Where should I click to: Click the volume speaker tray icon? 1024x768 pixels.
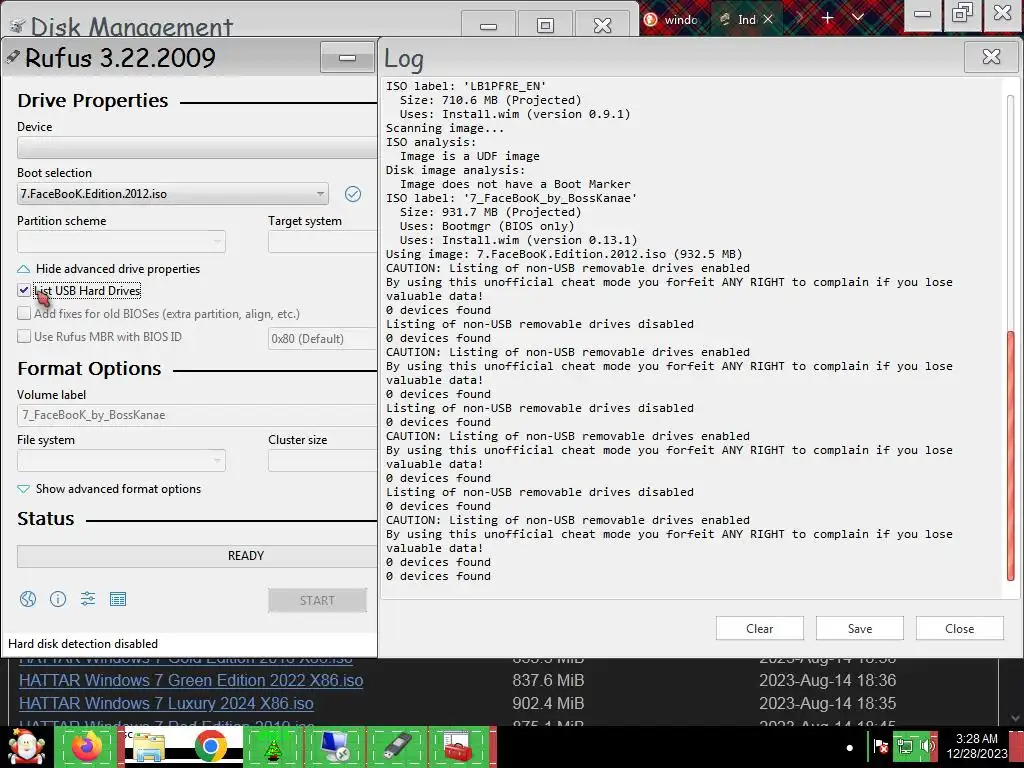[927, 746]
